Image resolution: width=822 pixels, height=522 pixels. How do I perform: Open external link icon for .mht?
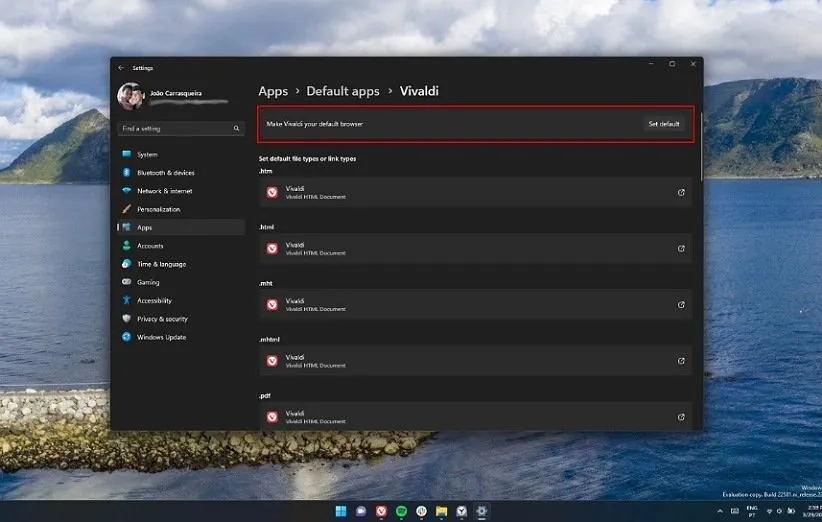[681, 305]
